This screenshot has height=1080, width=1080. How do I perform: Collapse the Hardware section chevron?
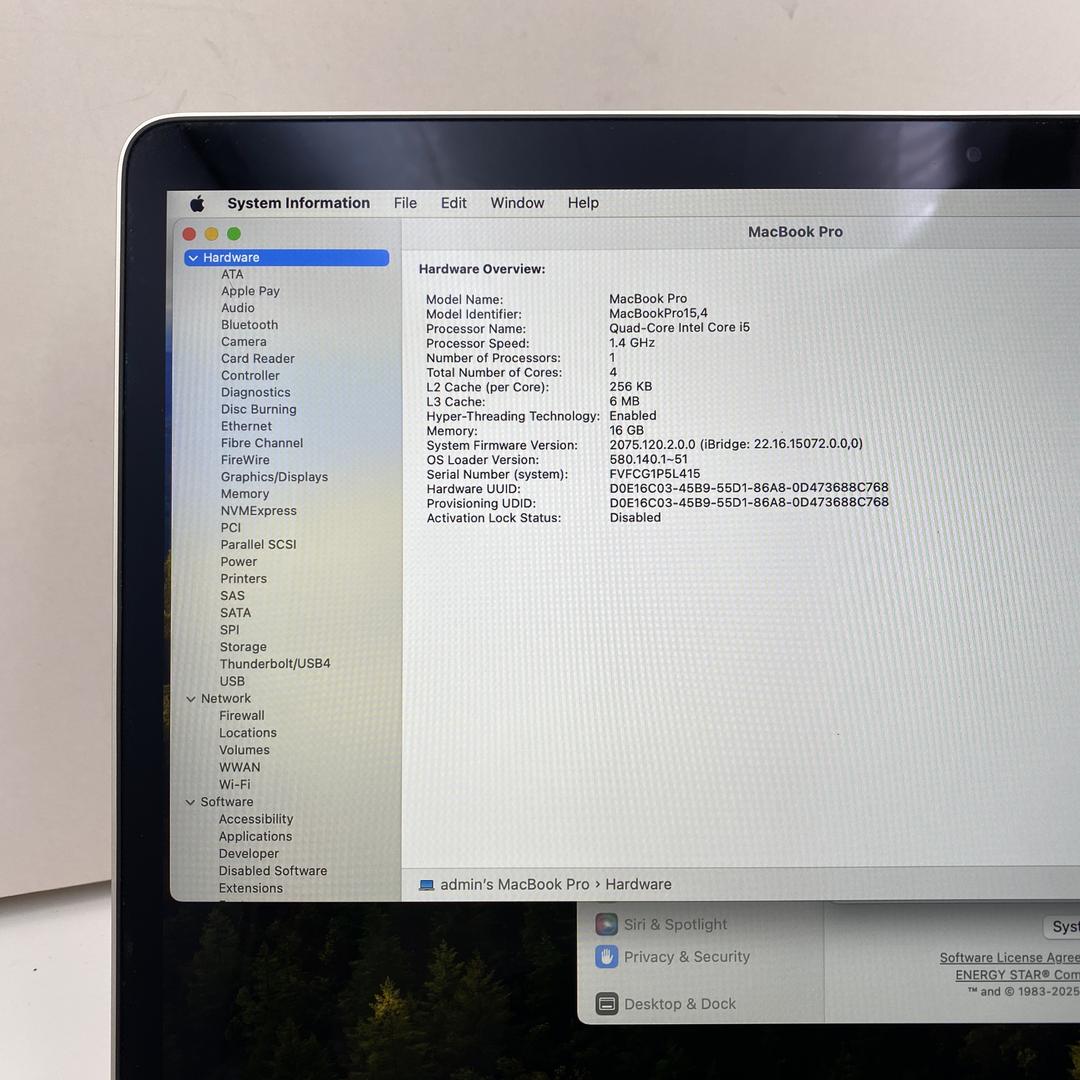click(x=193, y=258)
